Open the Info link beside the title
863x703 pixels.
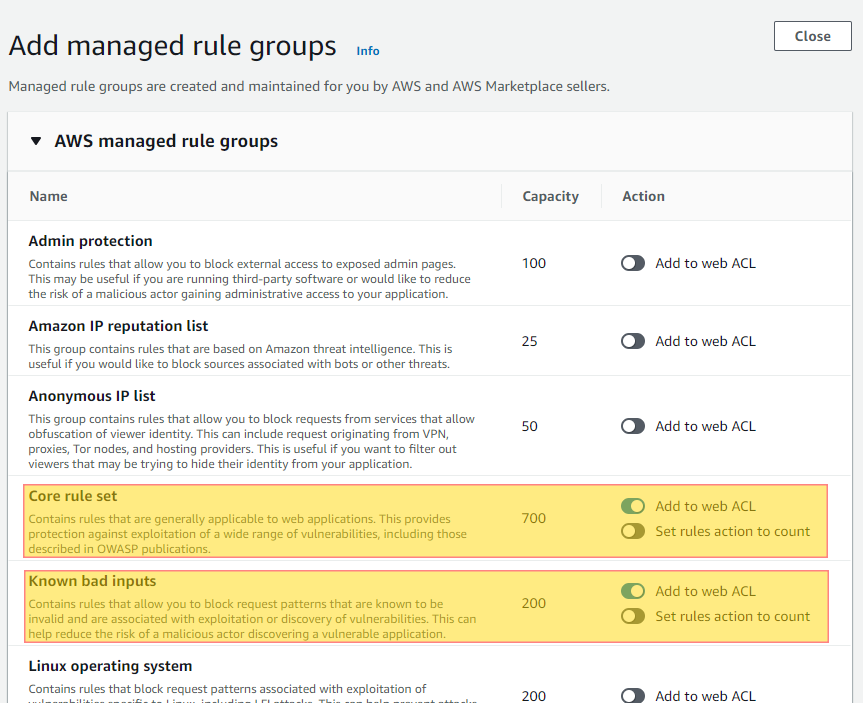tap(368, 51)
